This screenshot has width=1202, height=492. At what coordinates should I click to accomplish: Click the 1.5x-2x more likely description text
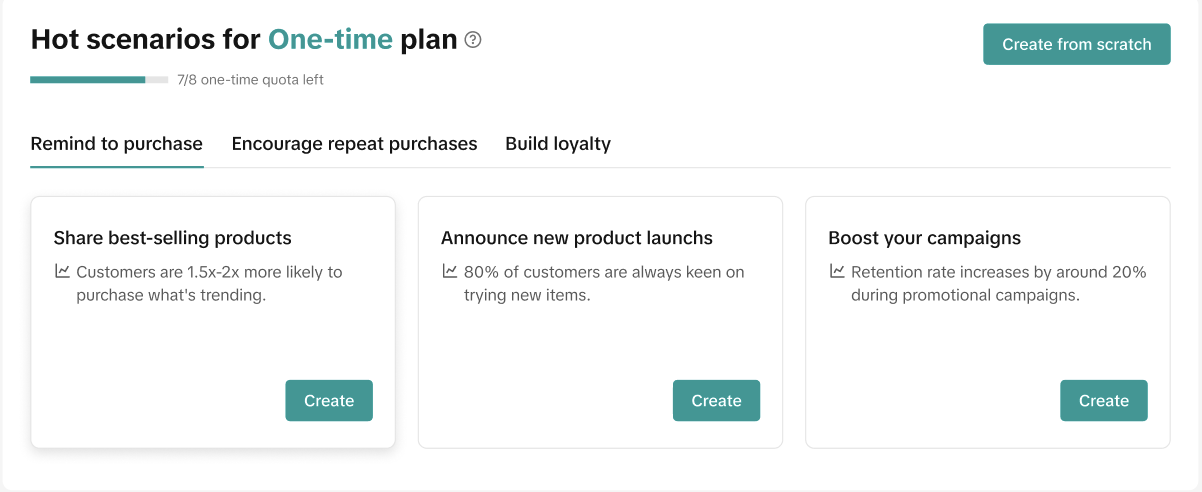point(208,284)
